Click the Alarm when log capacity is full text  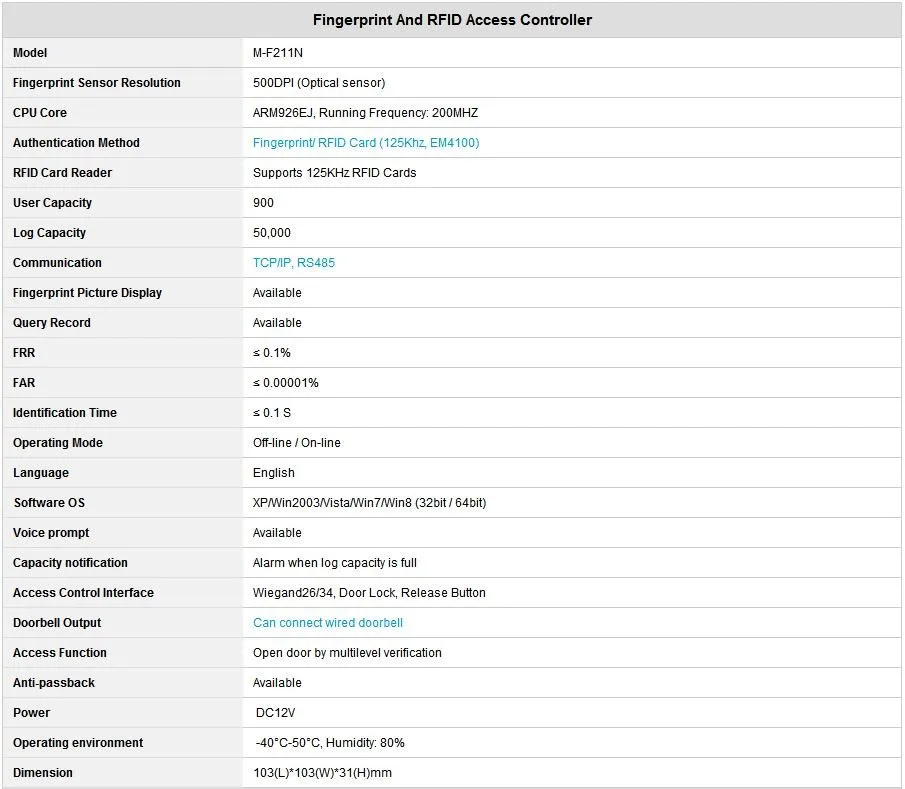pyautogui.click(x=335, y=563)
